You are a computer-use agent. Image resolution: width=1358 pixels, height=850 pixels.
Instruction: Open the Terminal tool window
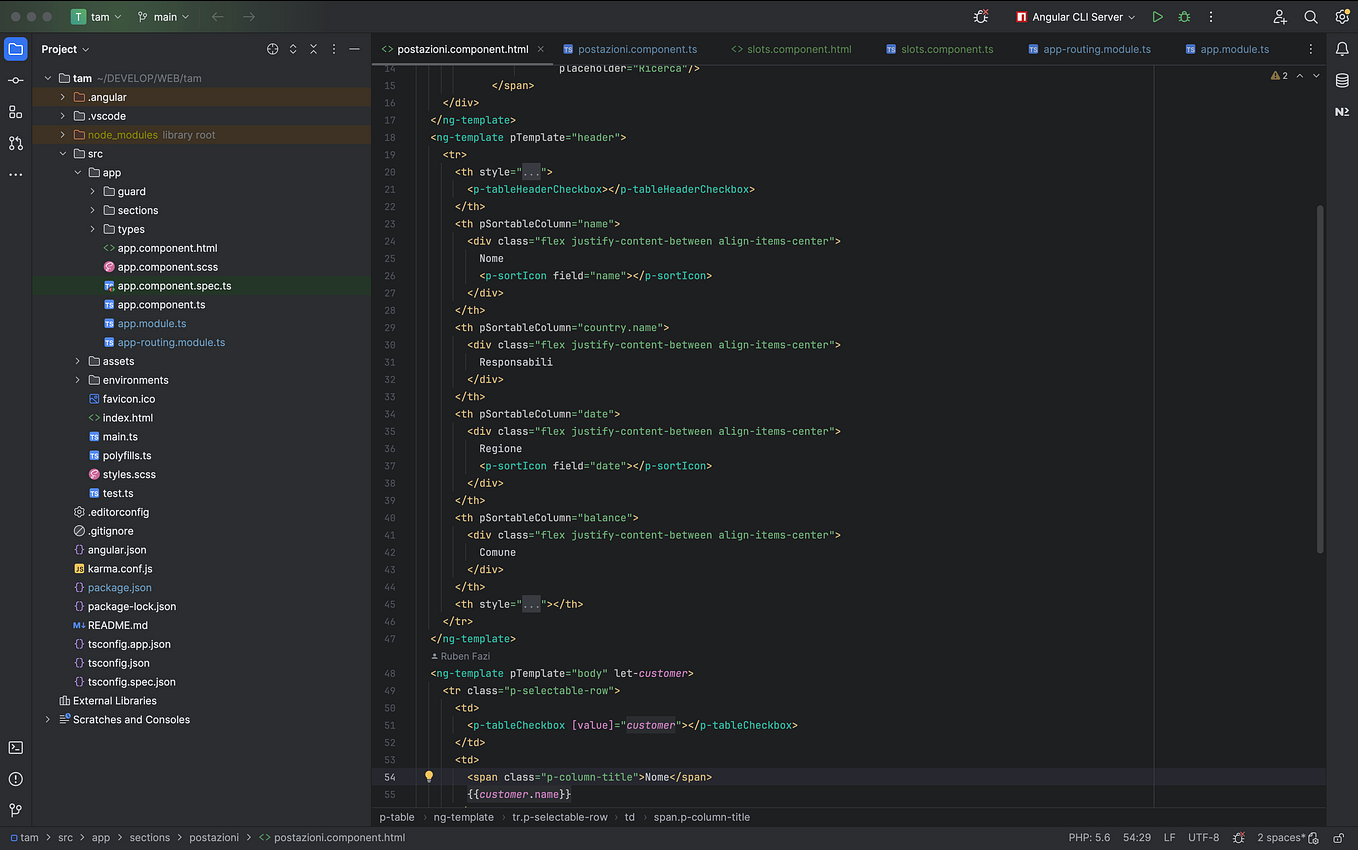15,748
